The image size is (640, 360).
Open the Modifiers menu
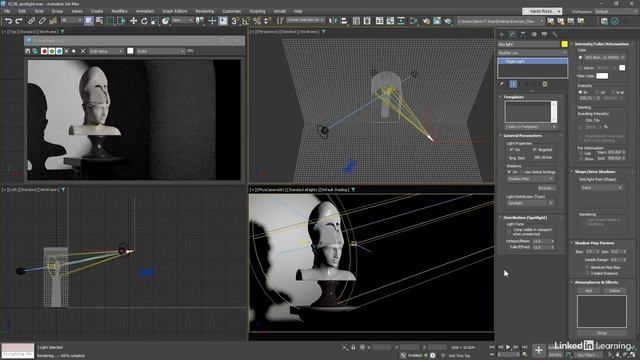(119, 11)
